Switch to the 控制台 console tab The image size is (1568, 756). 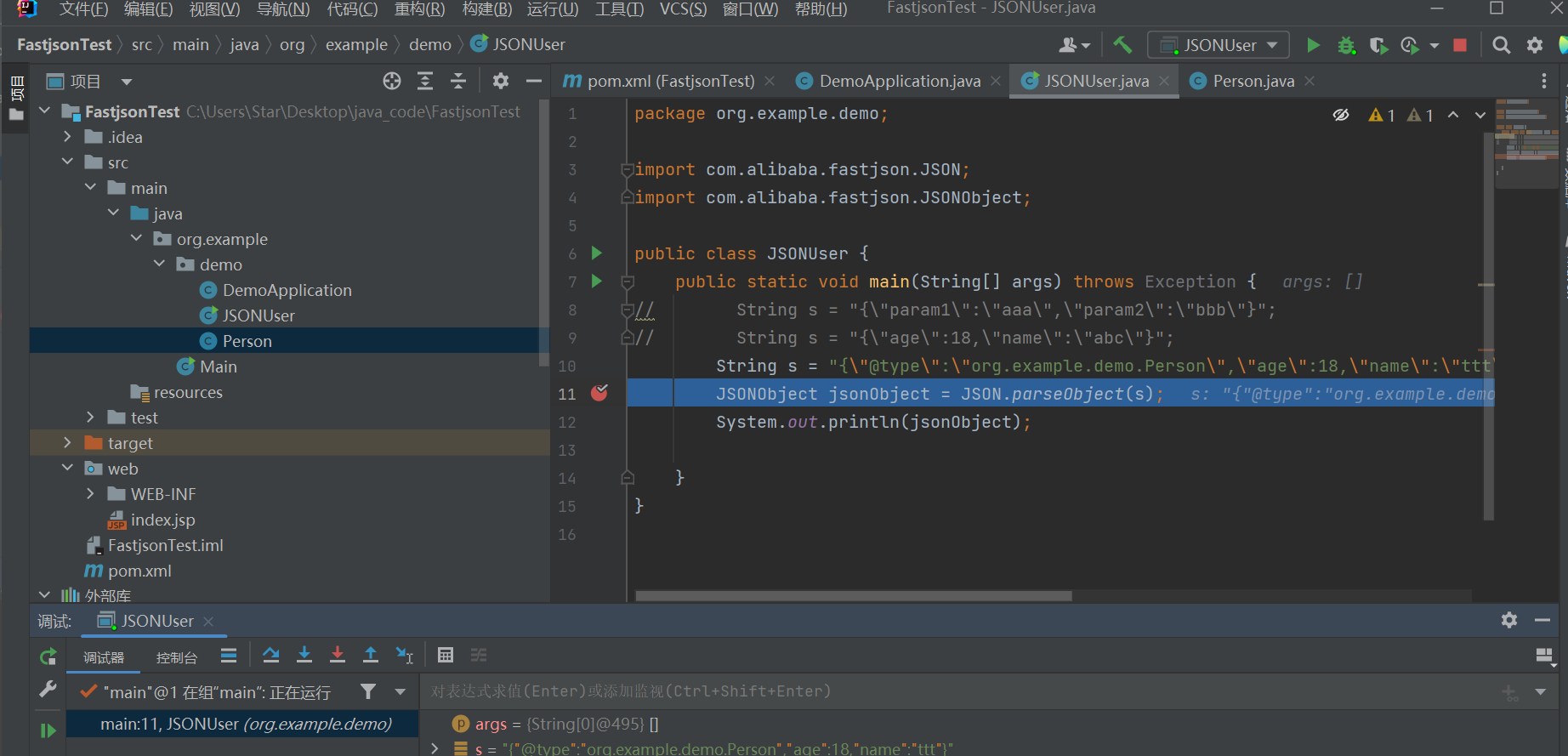point(177,657)
